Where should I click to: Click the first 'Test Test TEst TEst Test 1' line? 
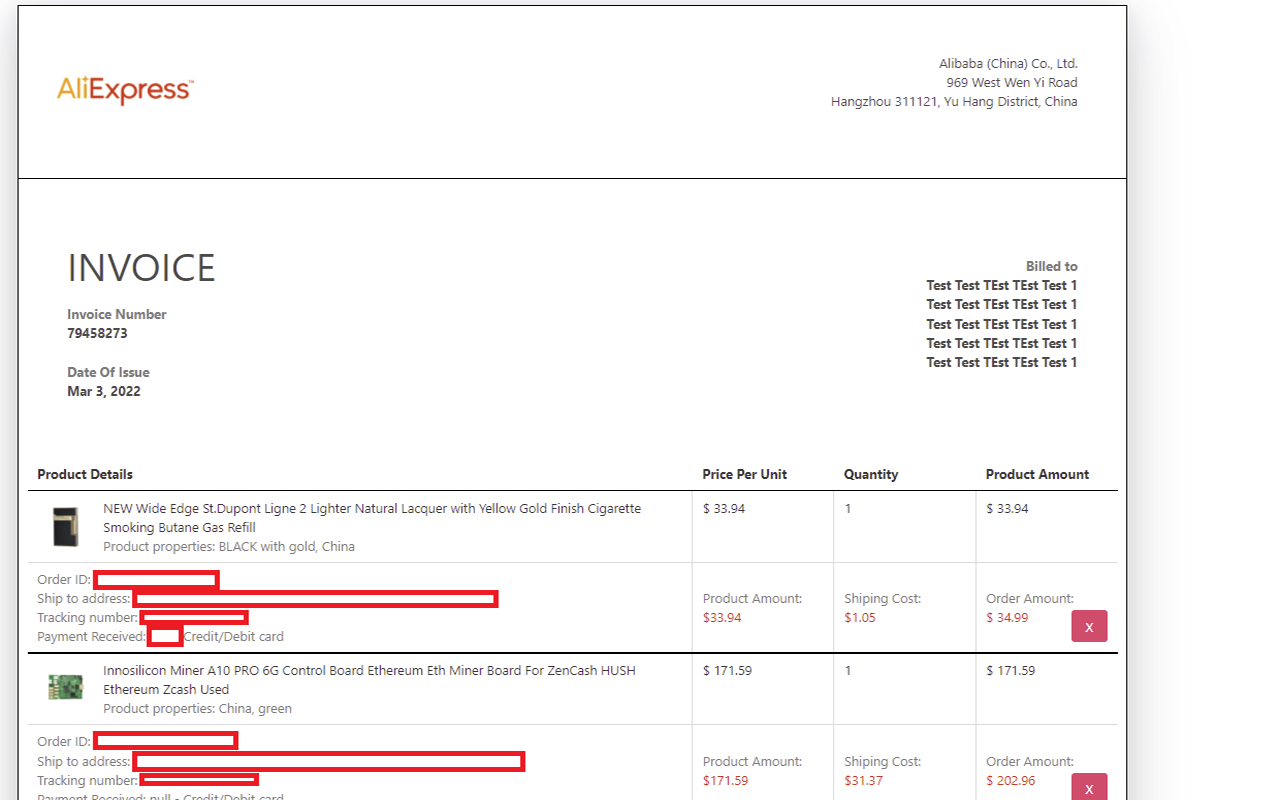click(x=1001, y=285)
